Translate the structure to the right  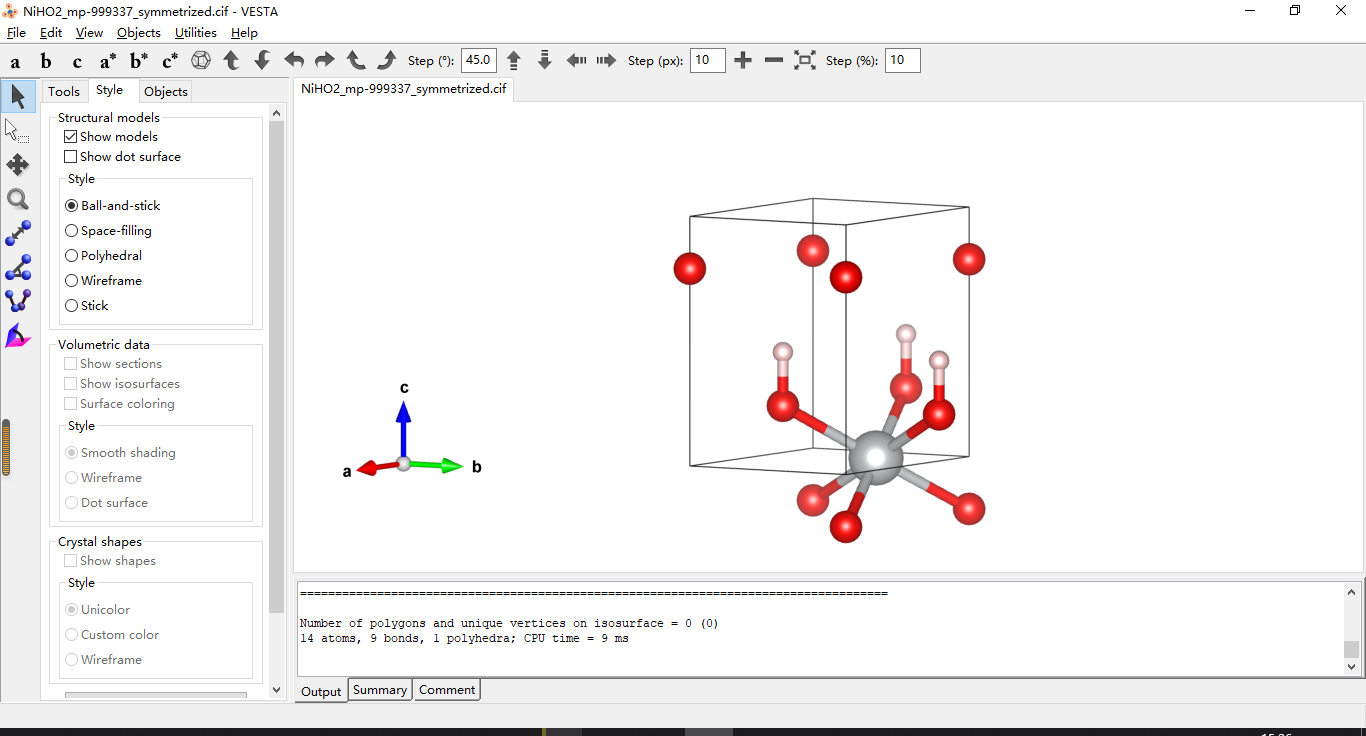(x=606, y=61)
